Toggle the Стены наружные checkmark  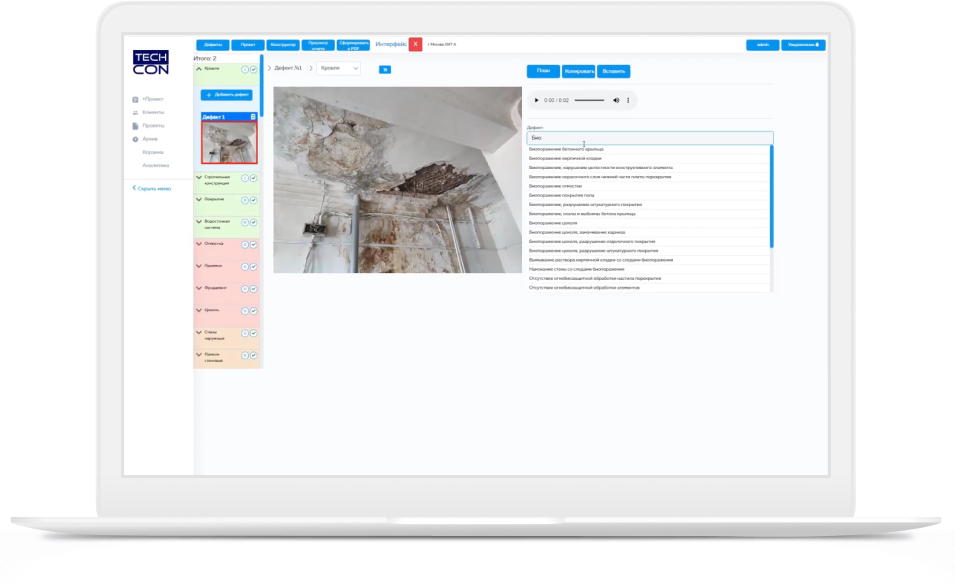pyautogui.click(x=253, y=333)
